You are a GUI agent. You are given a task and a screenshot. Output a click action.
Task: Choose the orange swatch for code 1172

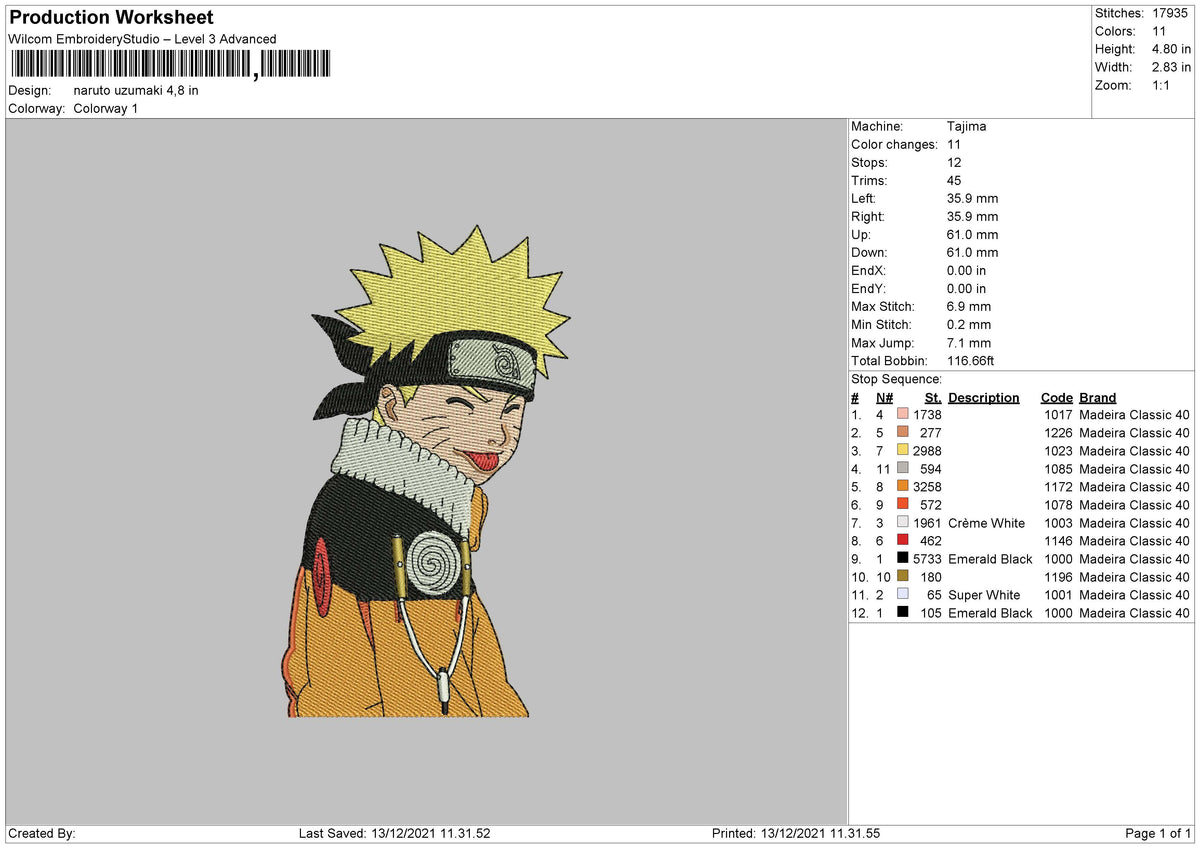click(x=903, y=487)
